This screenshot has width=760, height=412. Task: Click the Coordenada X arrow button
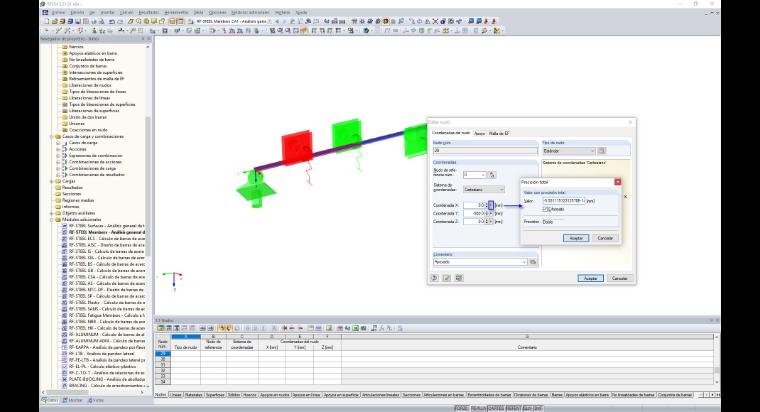coord(491,206)
